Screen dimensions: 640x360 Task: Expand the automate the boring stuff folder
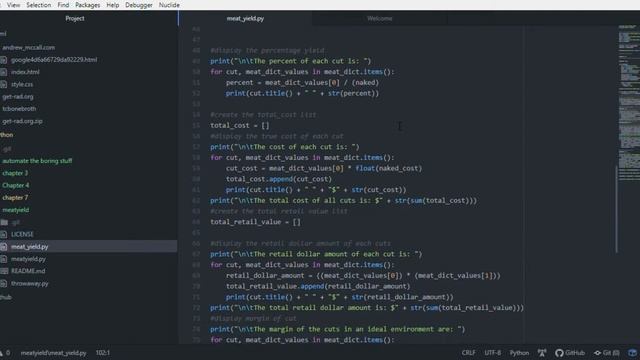37,161
